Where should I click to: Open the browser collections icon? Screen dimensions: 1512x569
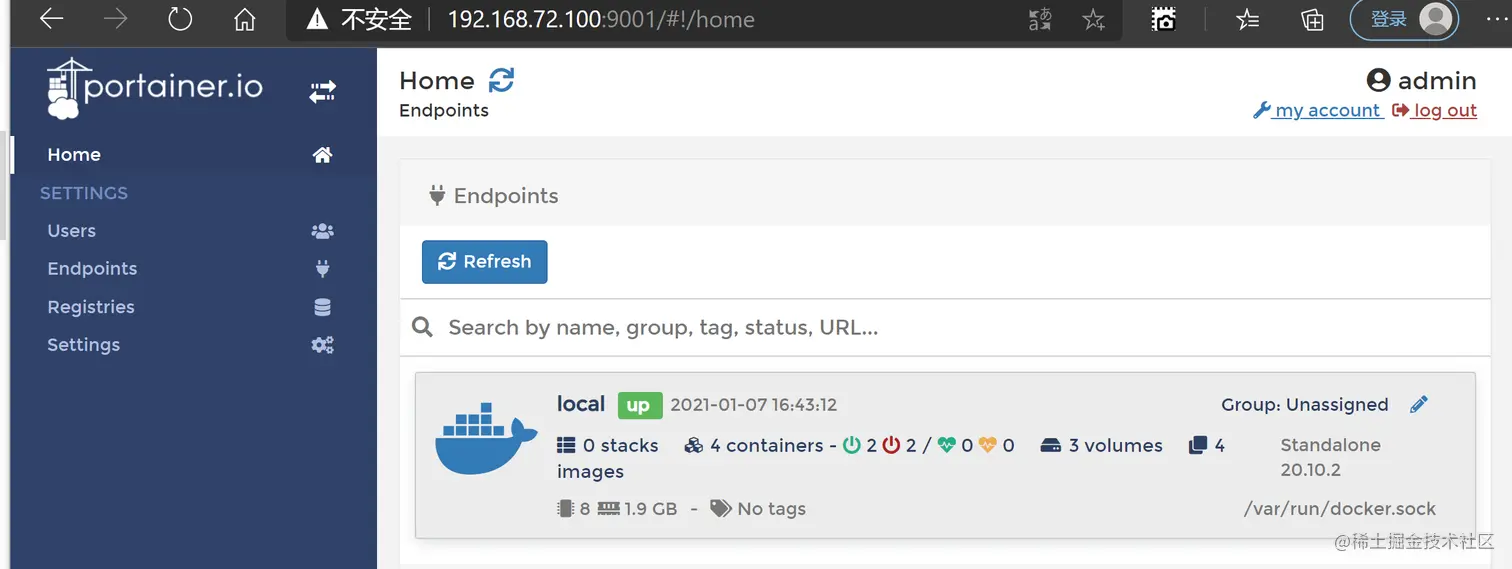(1312, 19)
